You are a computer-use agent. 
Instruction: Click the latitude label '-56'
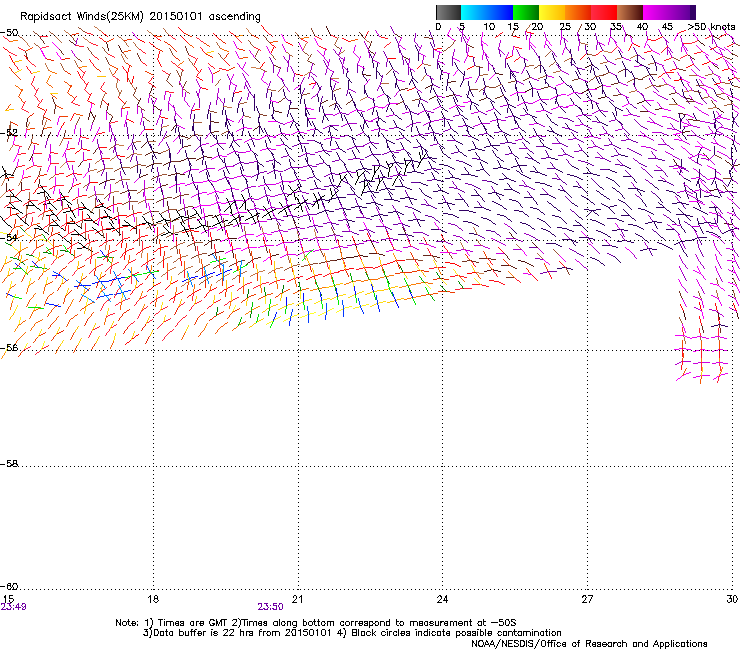[x=9, y=348]
